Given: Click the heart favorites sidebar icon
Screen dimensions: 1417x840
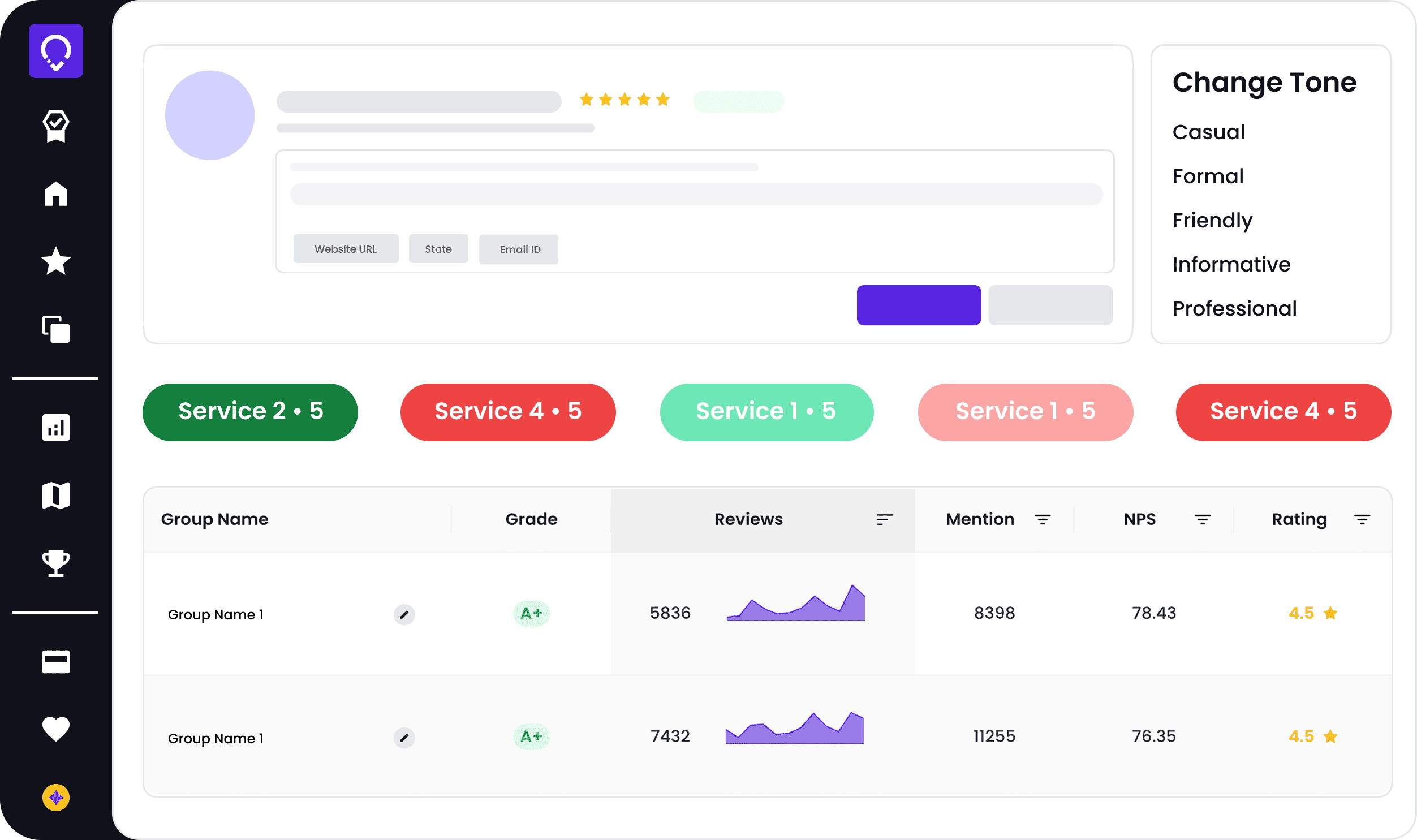Looking at the screenshot, I should click(x=55, y=729).
